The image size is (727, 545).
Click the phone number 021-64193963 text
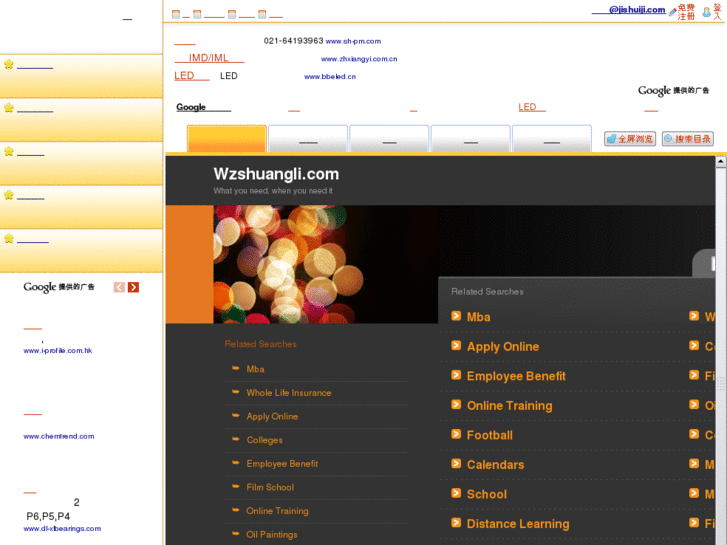293,41
